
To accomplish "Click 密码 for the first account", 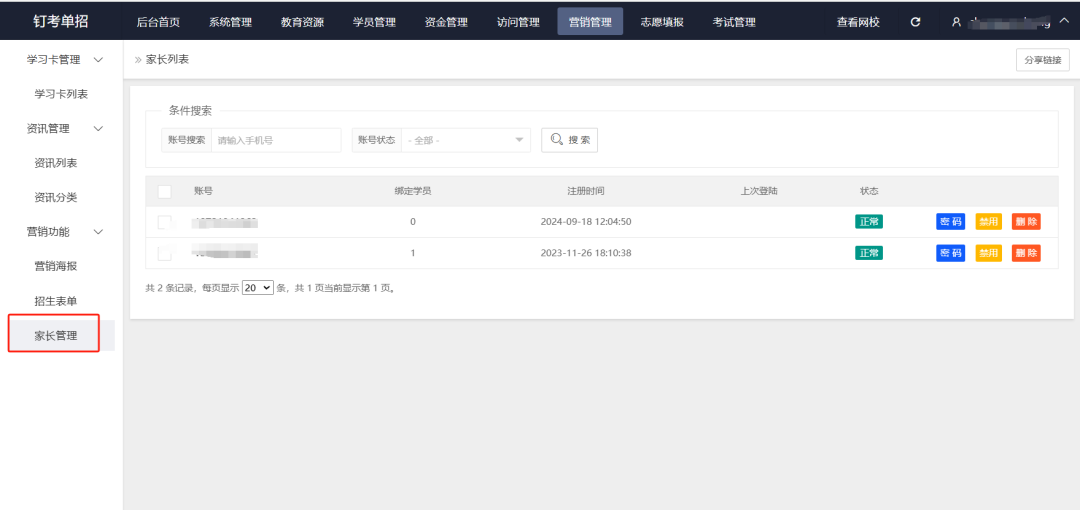I will click(x=950, y=222).
